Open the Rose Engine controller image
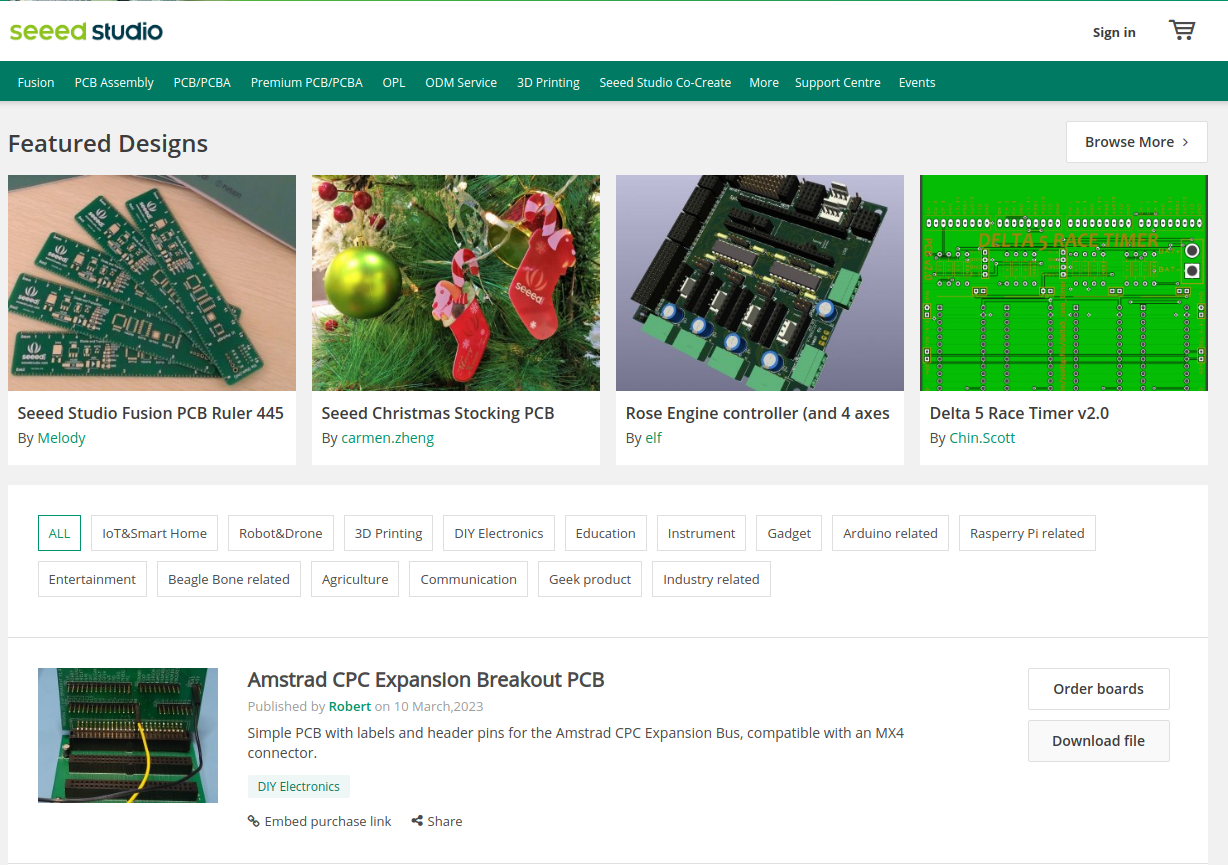 point(760,283)
